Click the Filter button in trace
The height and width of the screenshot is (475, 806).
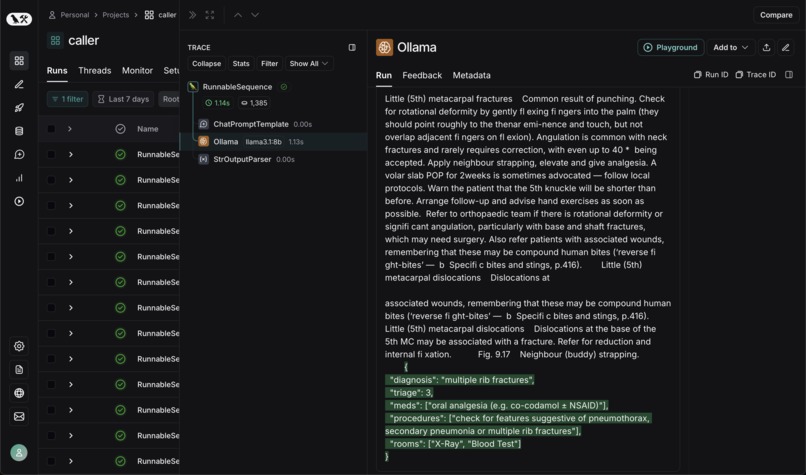pyautogui.click(x=269, y=64)
